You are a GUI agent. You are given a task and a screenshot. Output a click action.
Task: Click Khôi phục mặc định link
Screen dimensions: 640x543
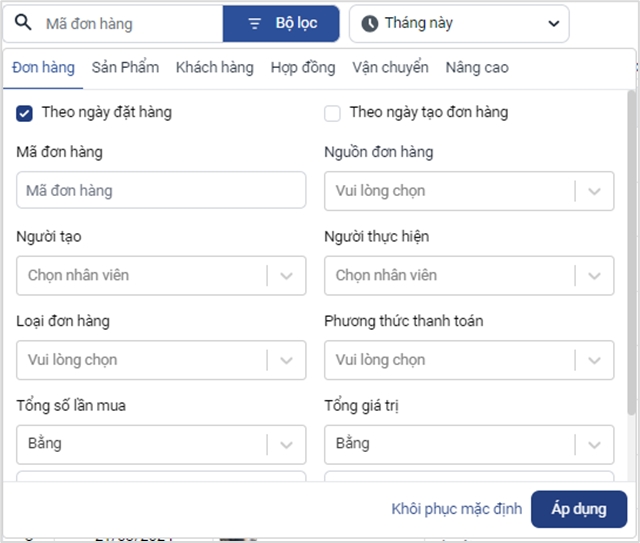[x=456, y=509]
